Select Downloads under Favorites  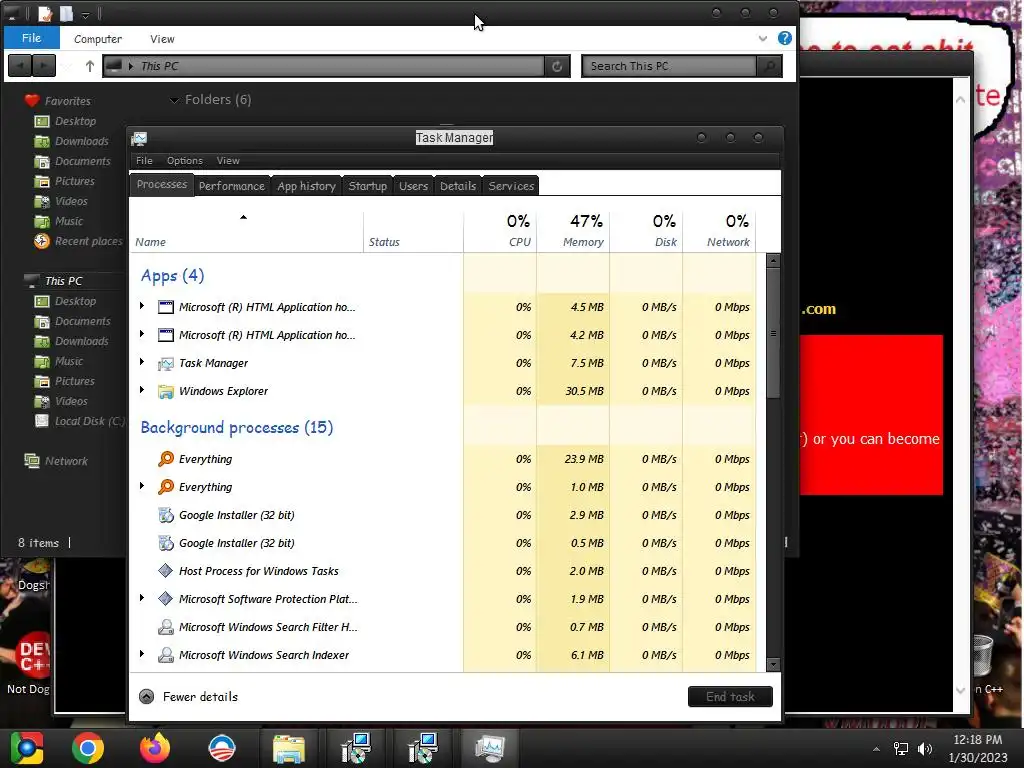(72, 141)
